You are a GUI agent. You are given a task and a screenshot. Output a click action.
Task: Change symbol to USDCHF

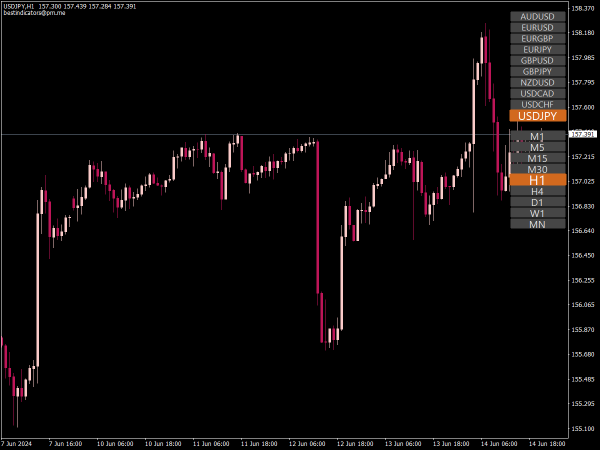point(538,104)
